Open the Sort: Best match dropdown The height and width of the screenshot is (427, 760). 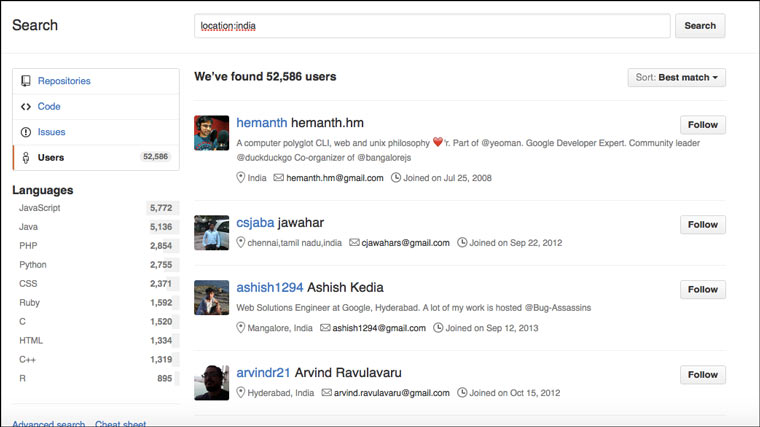pyautogui.click(x=677, y=78)
